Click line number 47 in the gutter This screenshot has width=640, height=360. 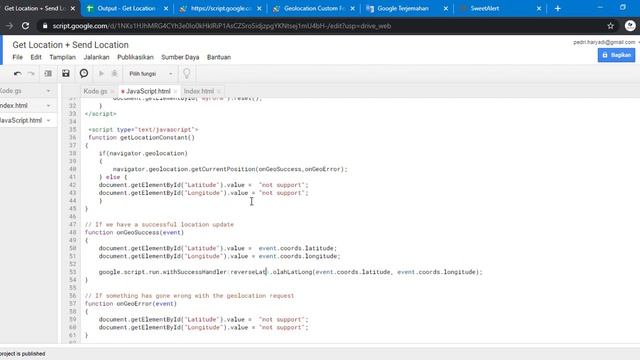(x=73, y=224)
